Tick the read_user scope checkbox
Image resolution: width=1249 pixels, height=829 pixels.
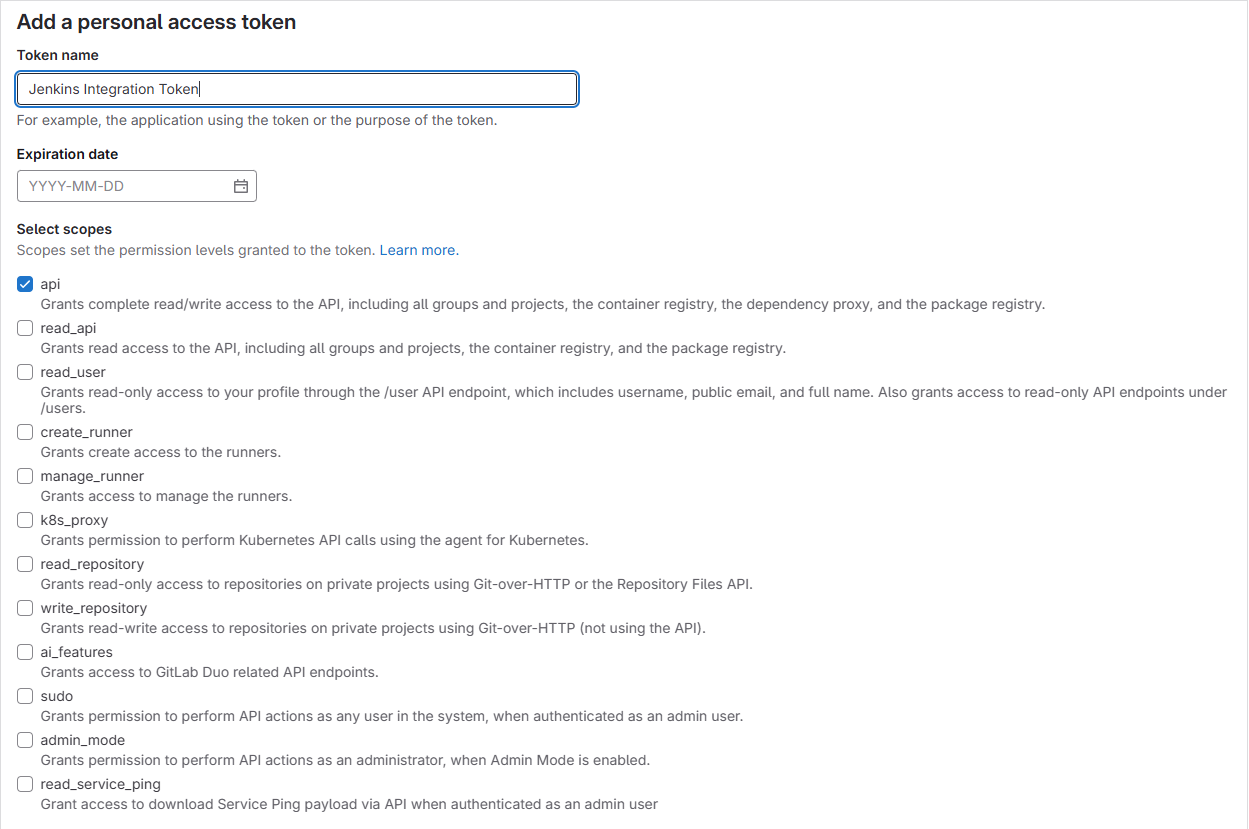coord(25,372)
